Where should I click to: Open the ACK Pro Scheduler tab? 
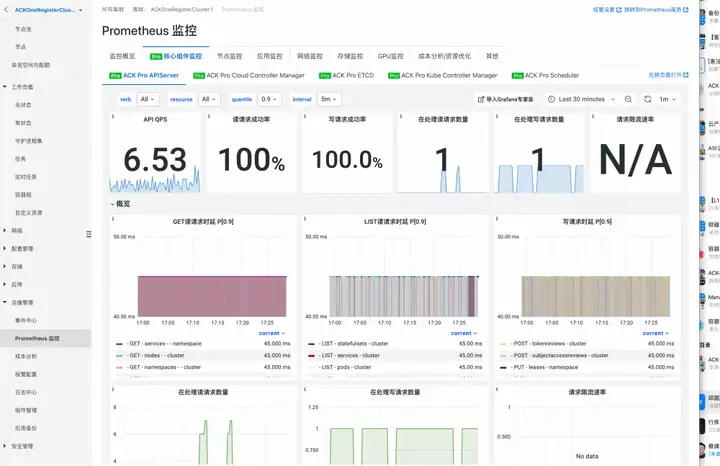pyautogui.click(x=546, y=75)
